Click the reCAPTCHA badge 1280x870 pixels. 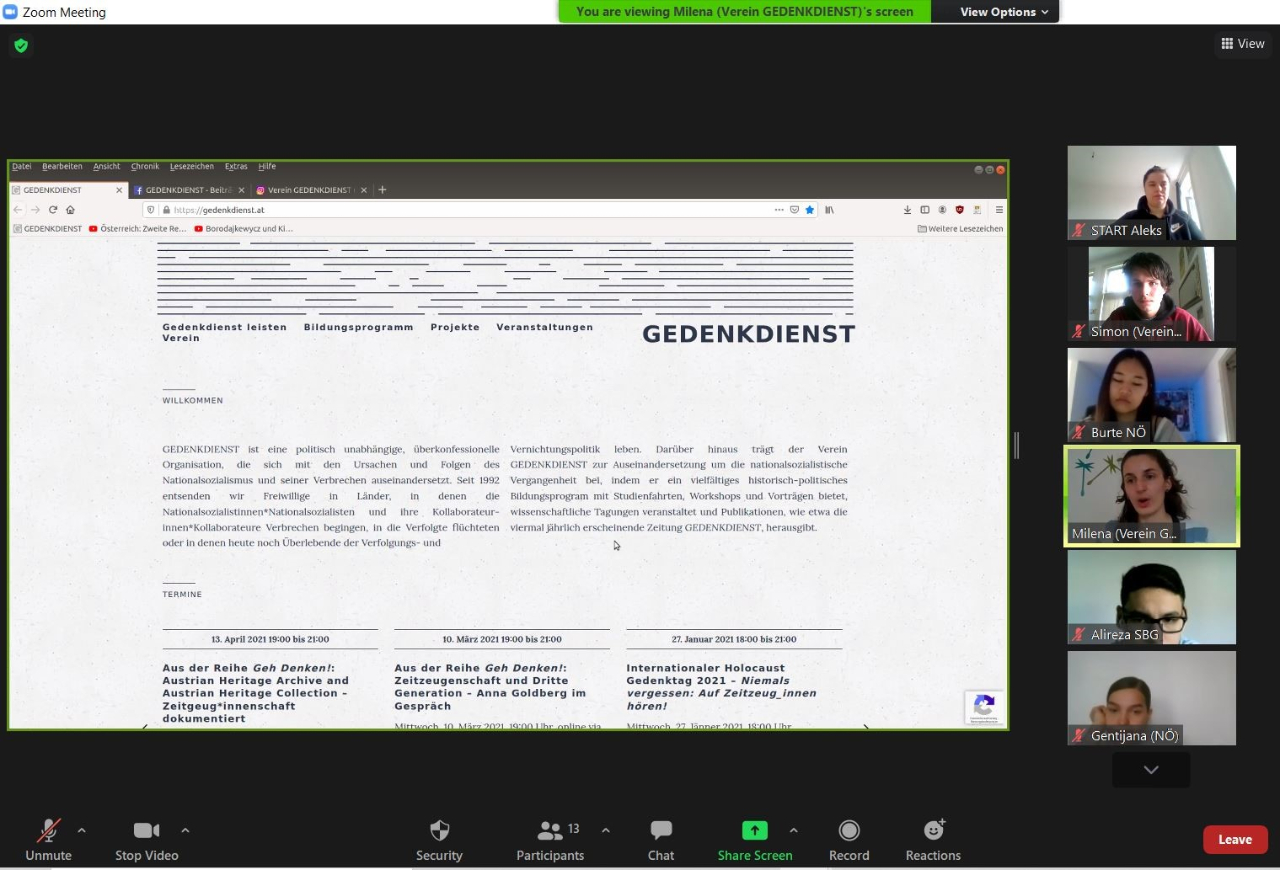[984, 707]
